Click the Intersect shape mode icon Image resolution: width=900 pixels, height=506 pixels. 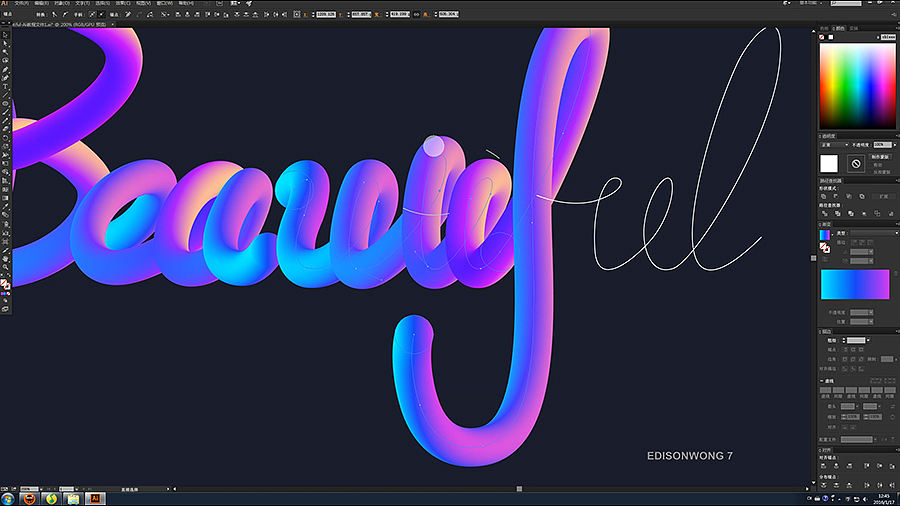point(849,196)
